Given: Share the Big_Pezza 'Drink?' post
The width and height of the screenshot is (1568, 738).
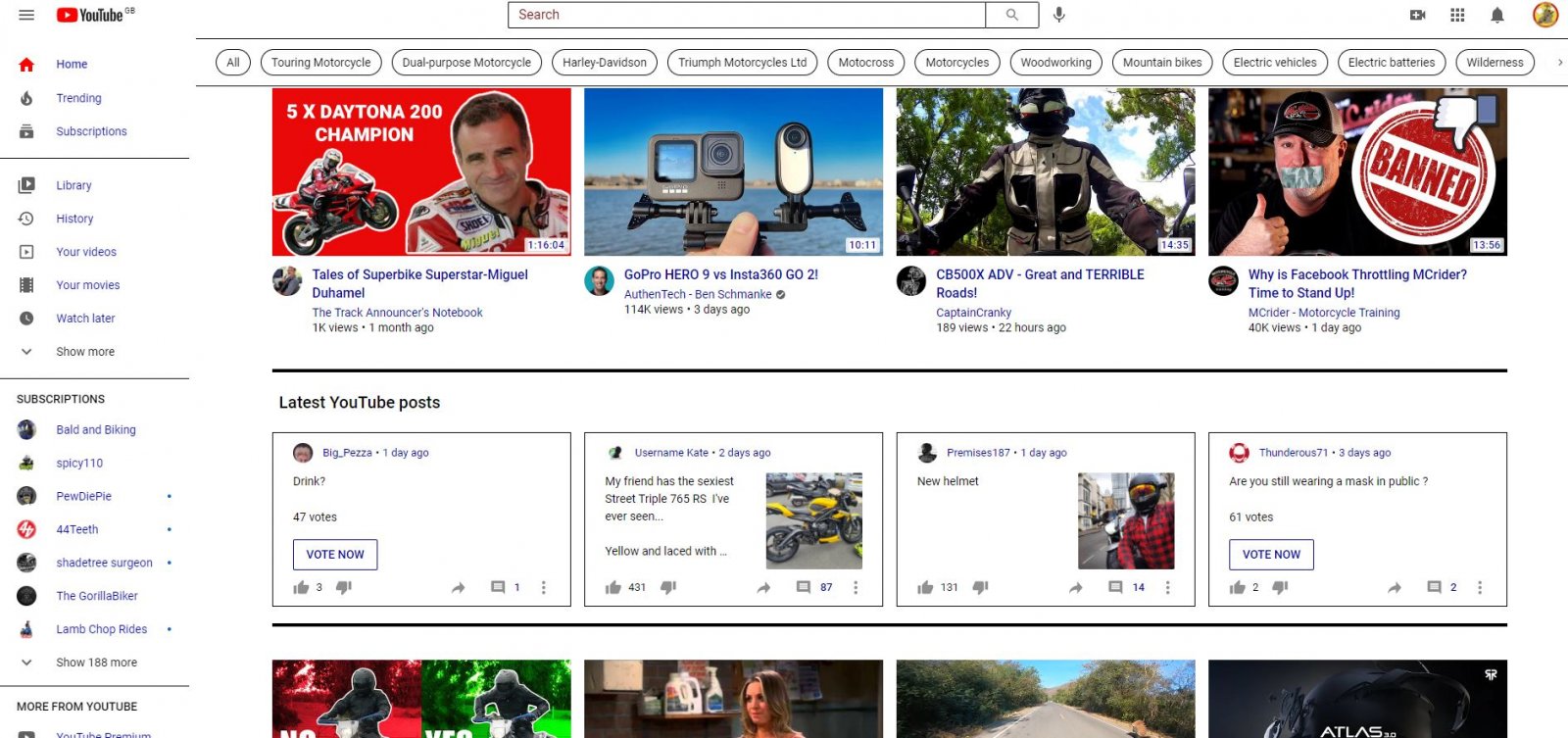Looking at the screenshot, I should coord(458,587).
